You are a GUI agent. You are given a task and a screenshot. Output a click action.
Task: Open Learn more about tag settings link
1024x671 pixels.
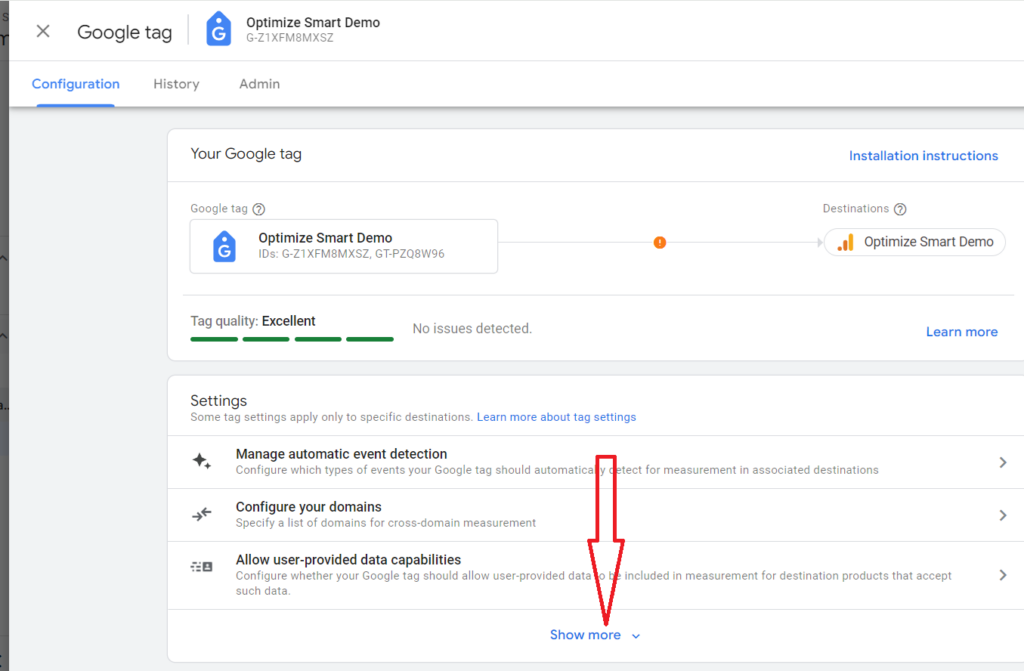click(556, 417)
